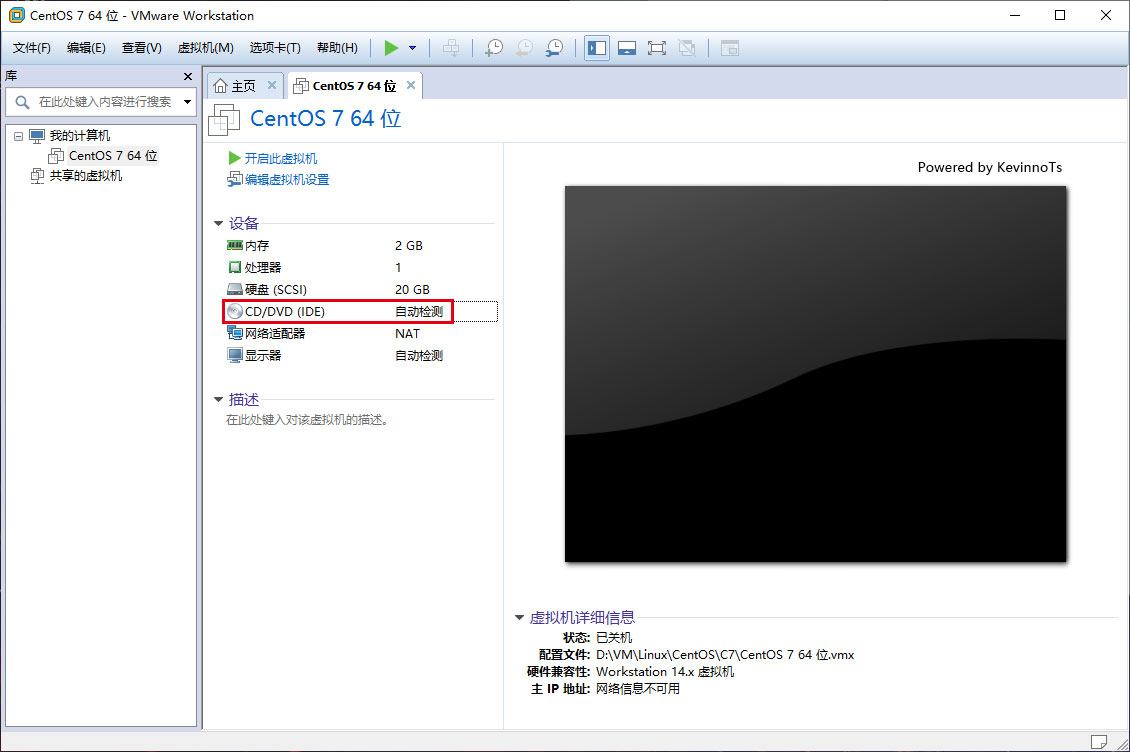Select the 处理器 device row

point(360,267)
